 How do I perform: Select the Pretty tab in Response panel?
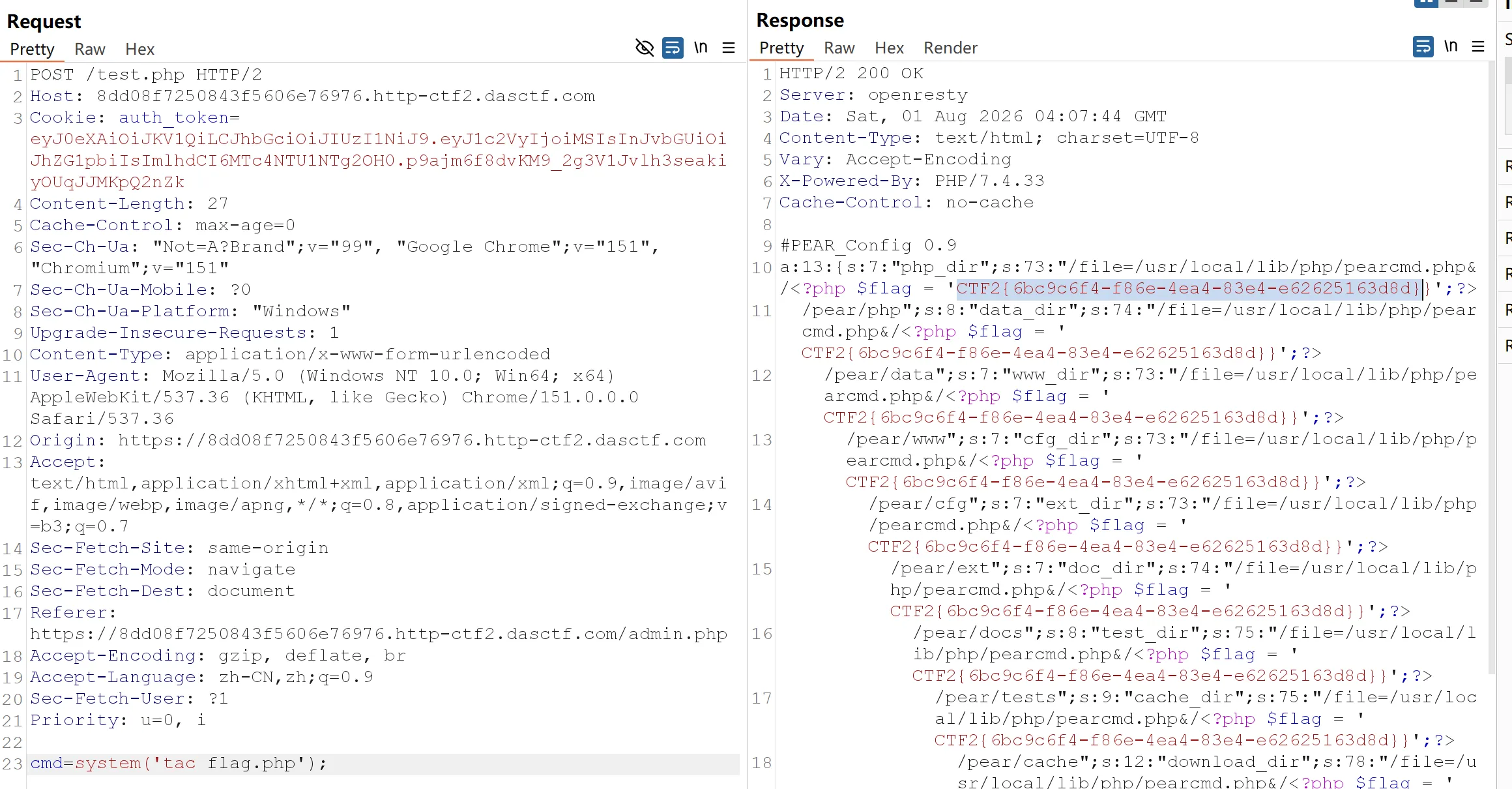click(781, 48)
